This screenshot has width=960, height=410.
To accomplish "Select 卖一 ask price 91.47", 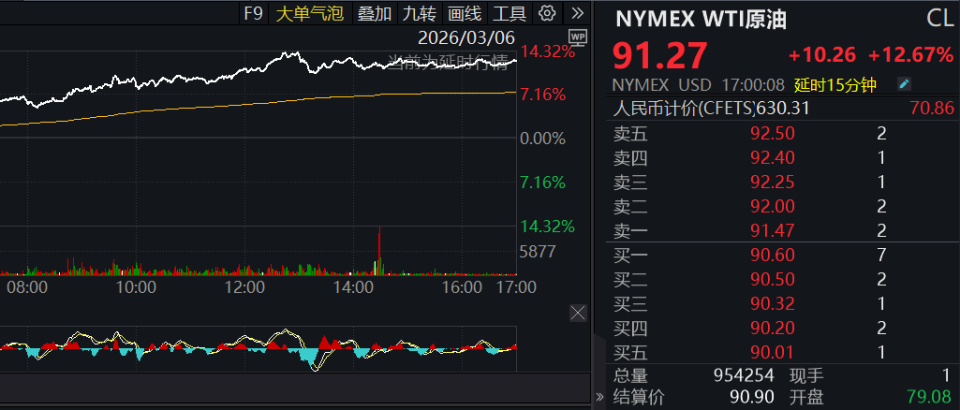I will (x=773, y=231).
